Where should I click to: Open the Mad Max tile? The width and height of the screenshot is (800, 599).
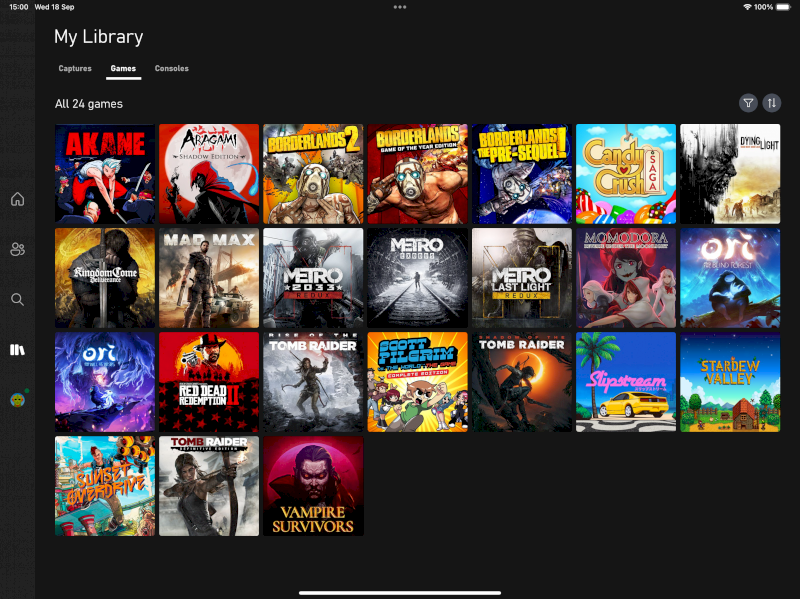click(x=209, y=278)
